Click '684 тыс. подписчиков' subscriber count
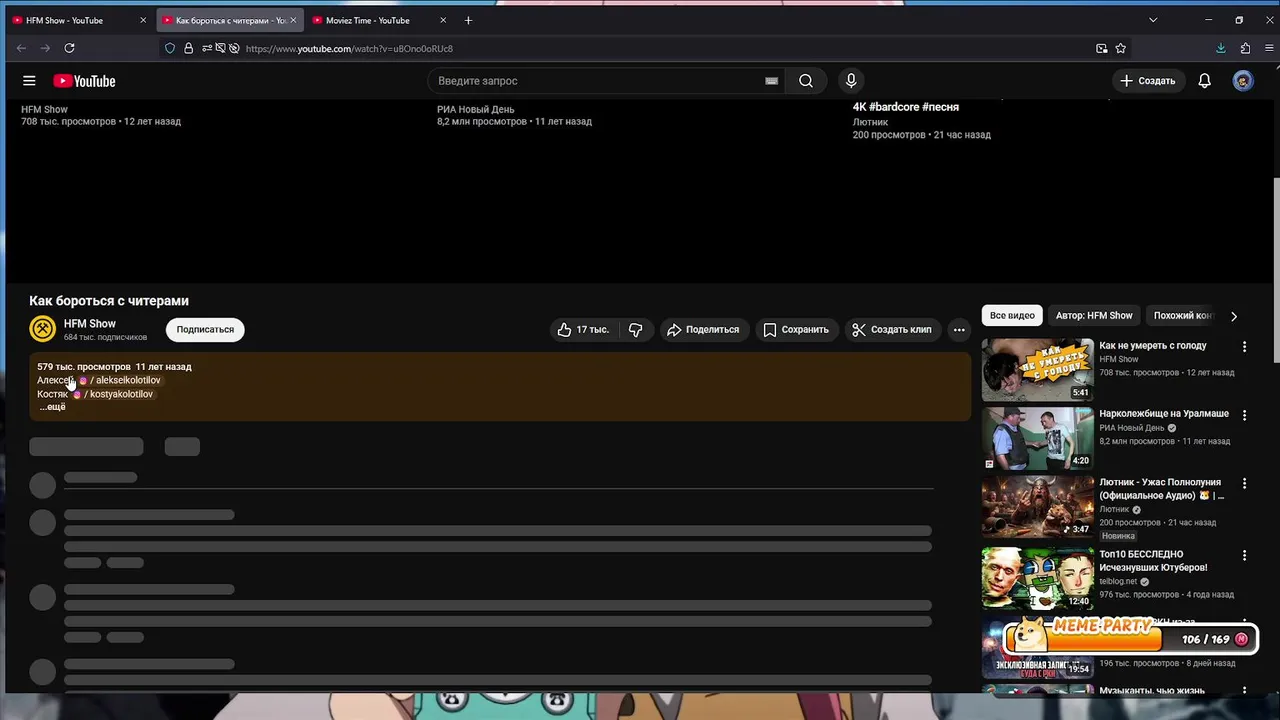 pos(105,338)
